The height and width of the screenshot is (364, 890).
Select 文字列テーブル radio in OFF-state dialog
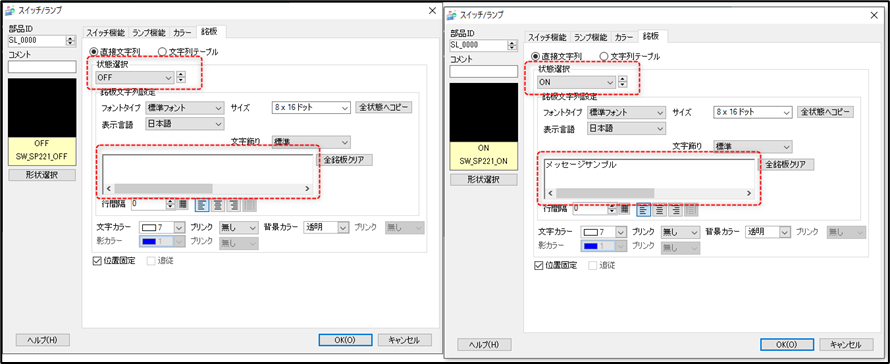[162, 52]
